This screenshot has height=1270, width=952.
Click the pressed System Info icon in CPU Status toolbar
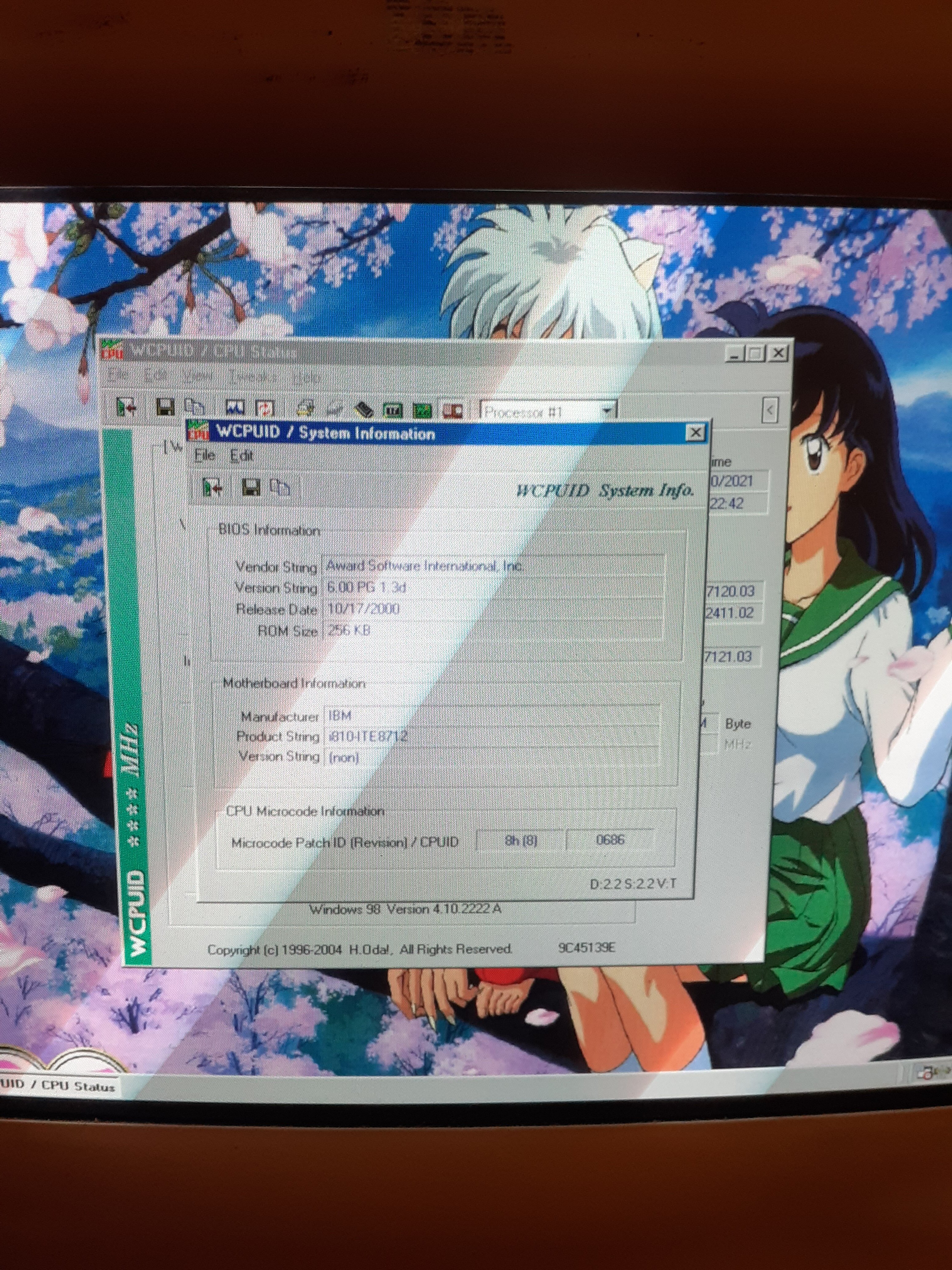tap(452, 410)
